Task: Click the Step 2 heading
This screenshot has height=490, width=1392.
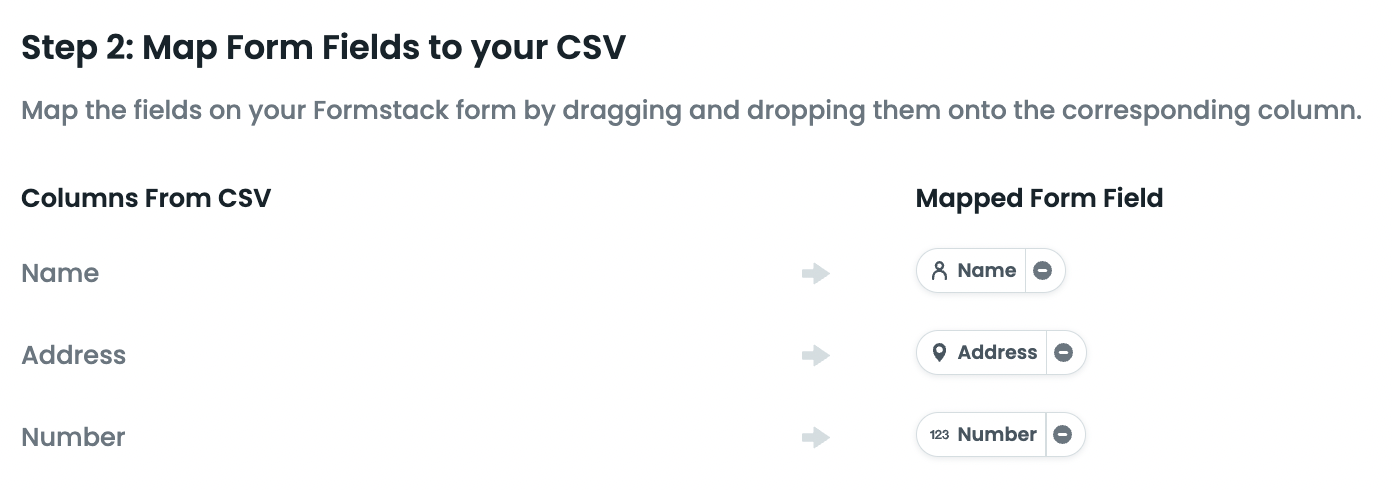Action: 323,48
